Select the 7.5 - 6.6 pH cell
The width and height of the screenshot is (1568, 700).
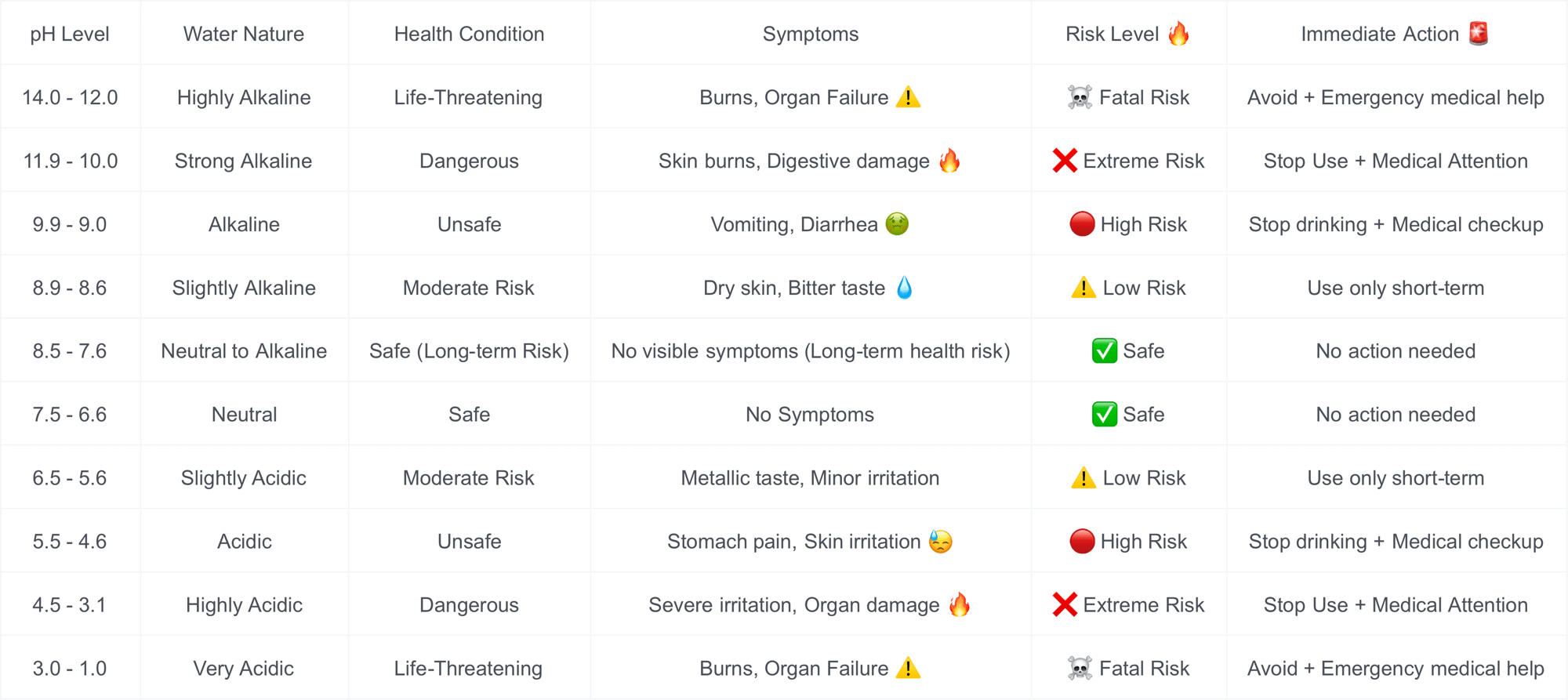coord(70,415)
